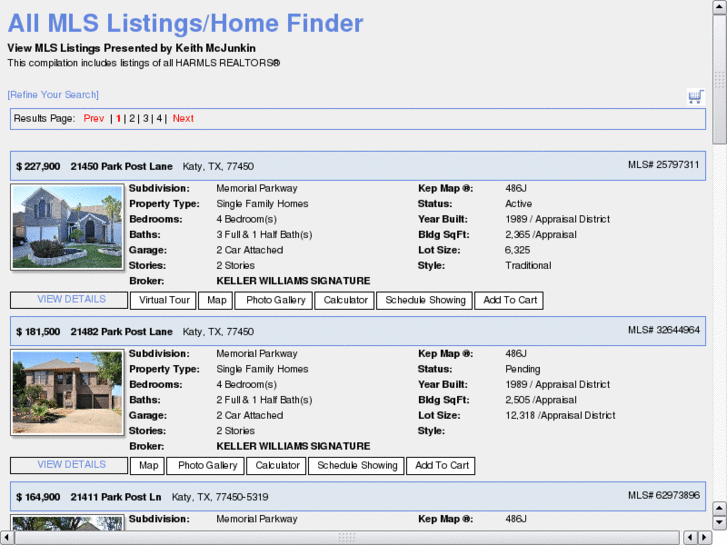Click the 21450 Park Post Lane address

[121, 166]
